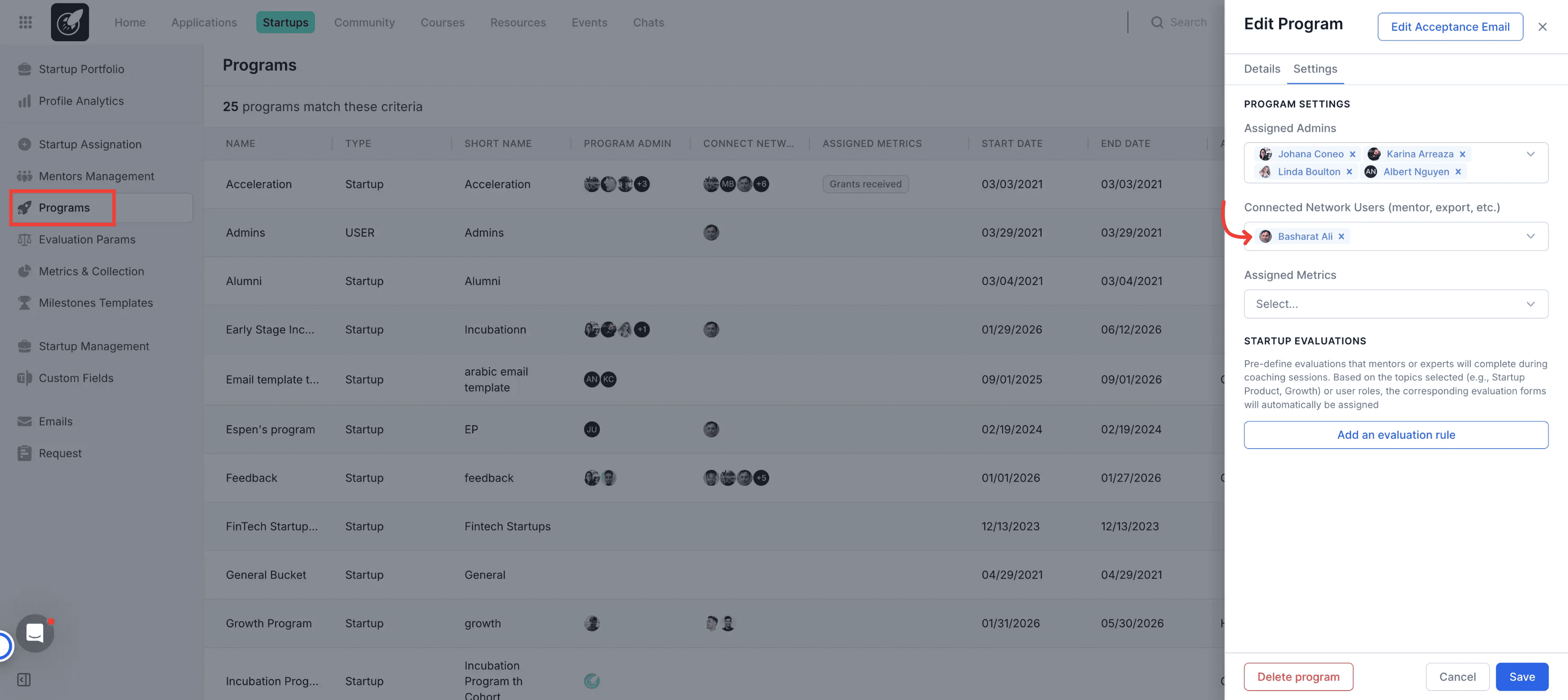1568x700 pixels.
Task: Click the Milestones Templates trophy icon
Action: coord(24,303)
